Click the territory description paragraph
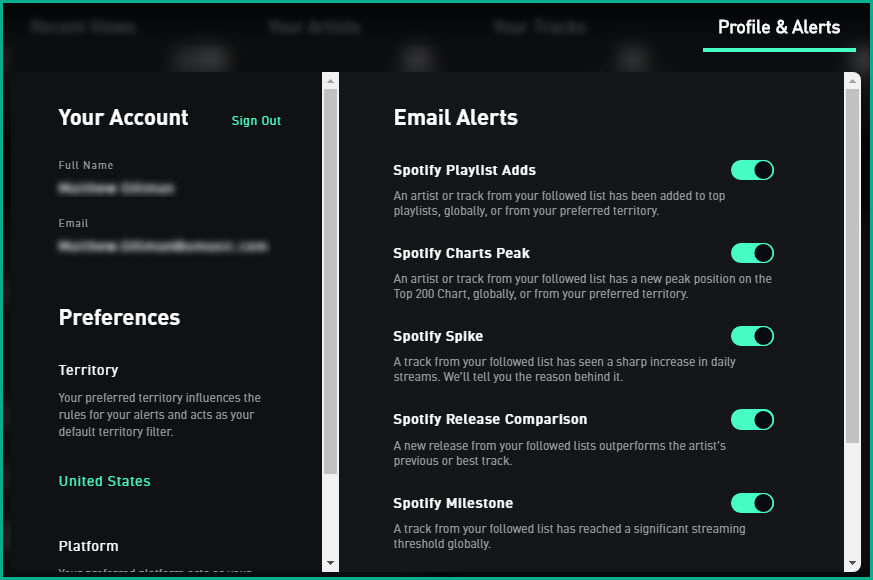Viewport: 873px width, 580px height. (160, 415)
